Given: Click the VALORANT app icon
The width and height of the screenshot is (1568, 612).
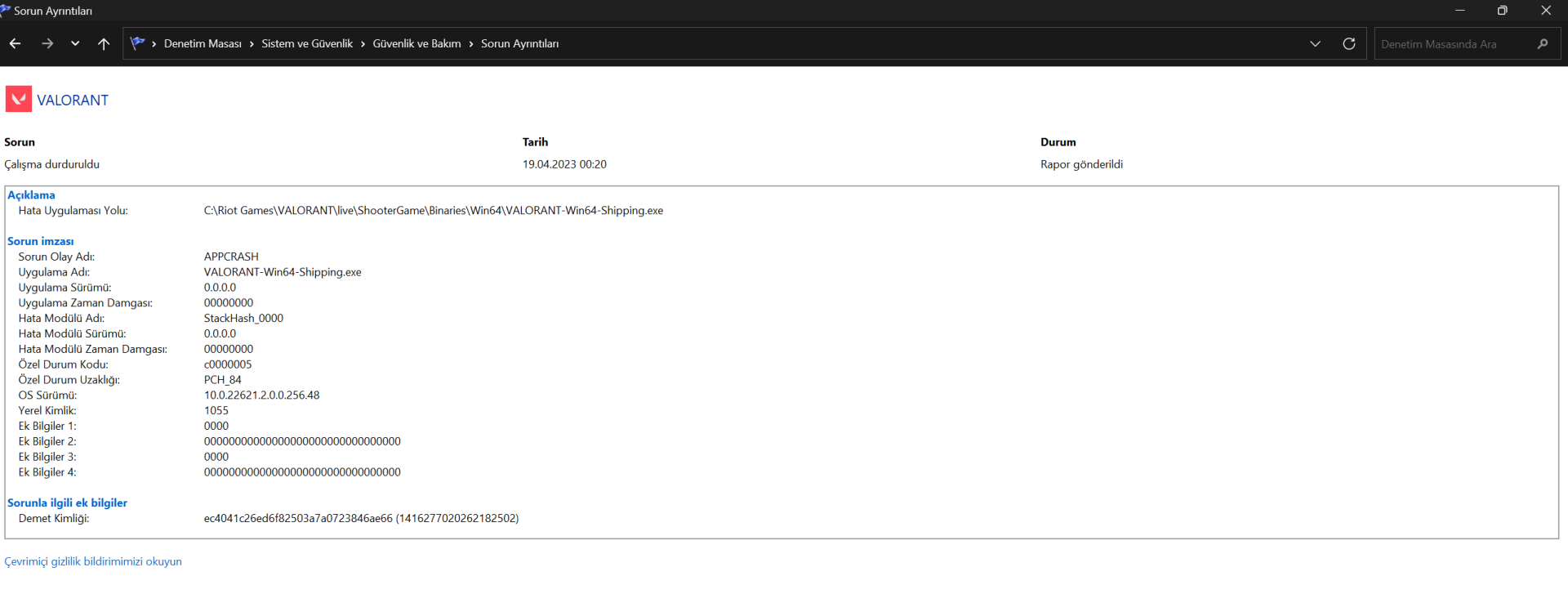Looking at the screenshot, I should (19, 99).
